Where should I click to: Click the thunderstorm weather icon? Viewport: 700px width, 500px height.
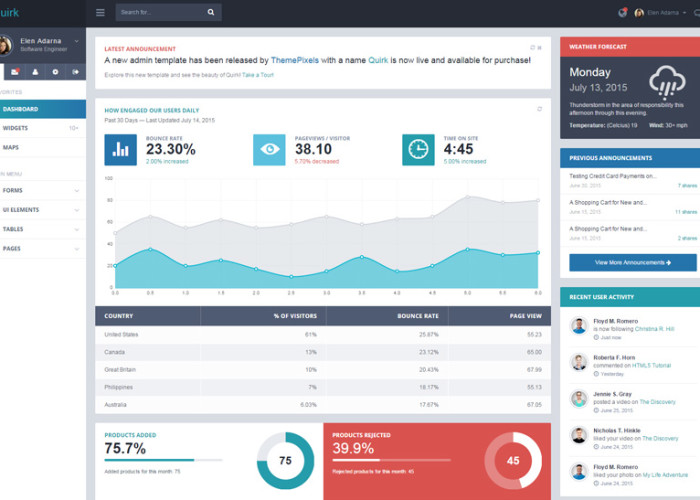point(667,82)
